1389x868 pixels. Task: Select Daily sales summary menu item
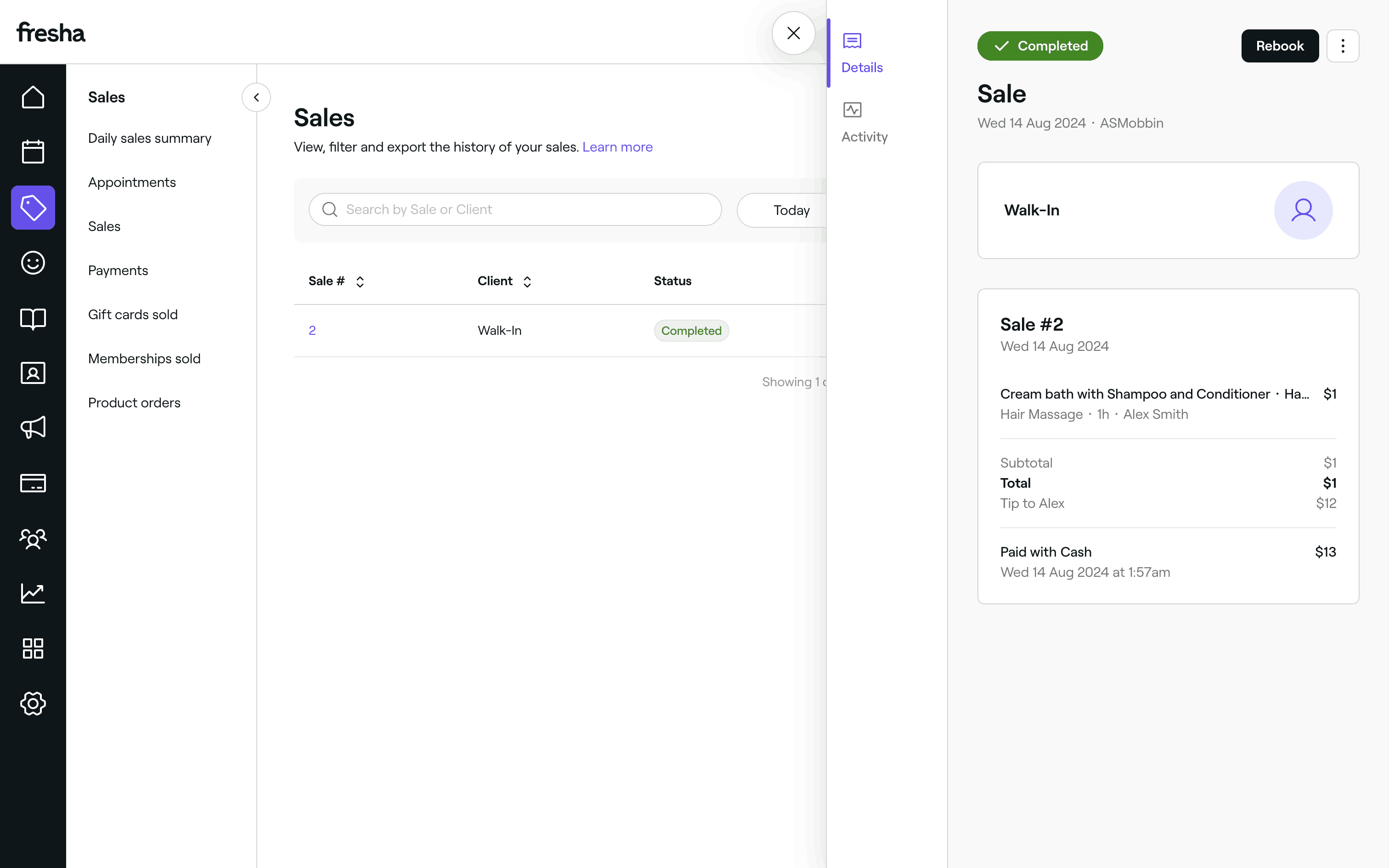(149, 138)
